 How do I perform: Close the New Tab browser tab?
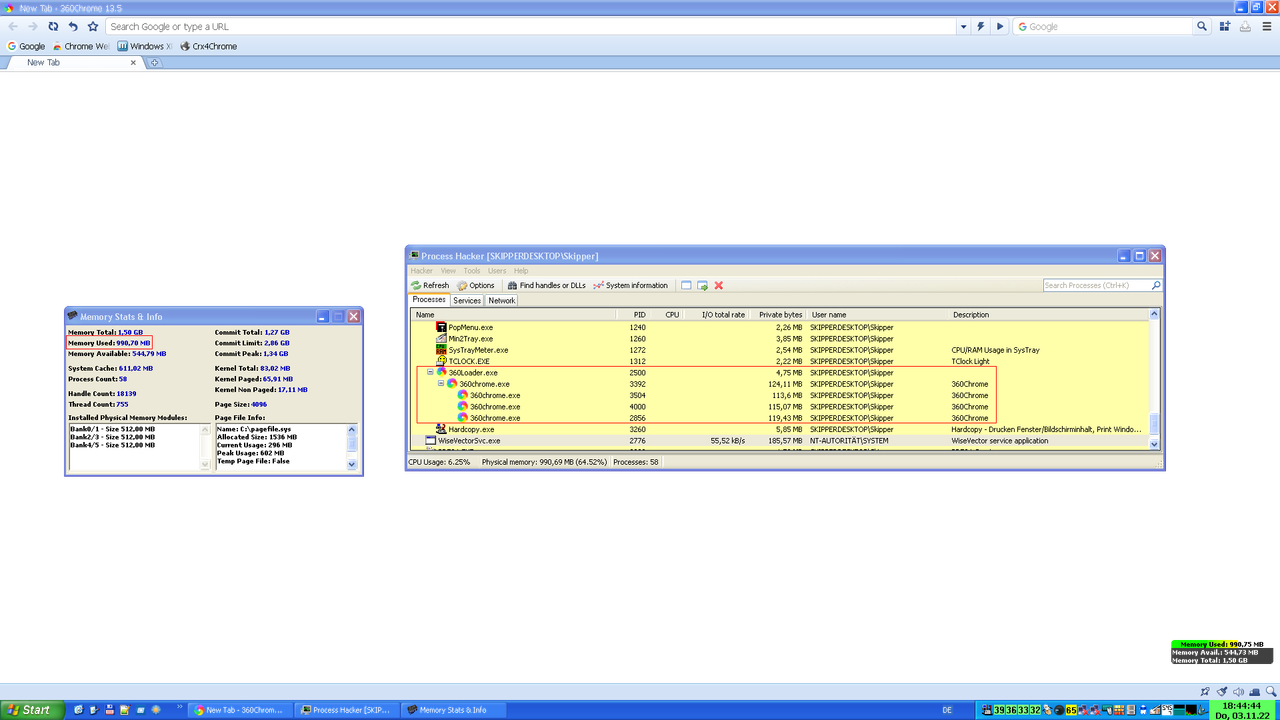pyautogui.click(x=133, y=62)
